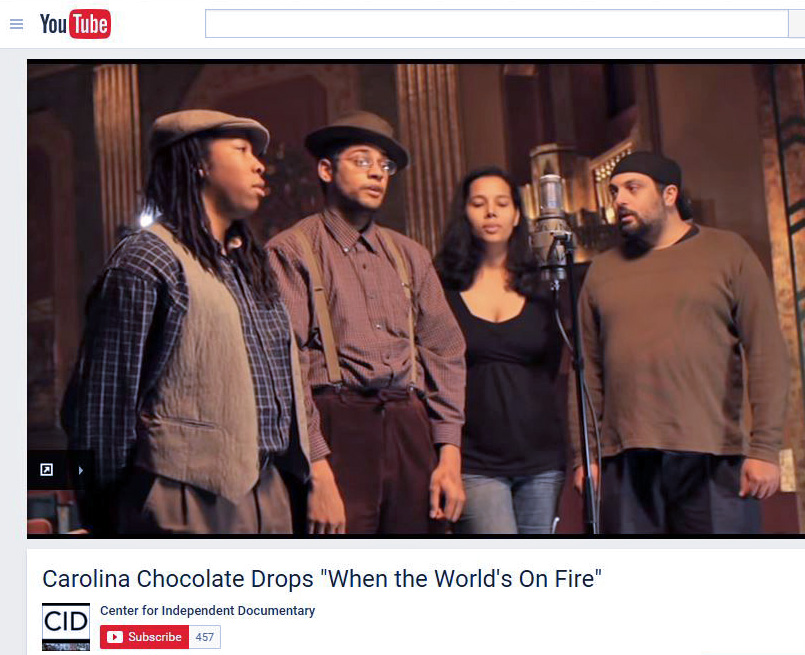The height and width of the screenshot is (655, 805).
Task: Click the woman in black top in video
Action: (x=503, y=349)
